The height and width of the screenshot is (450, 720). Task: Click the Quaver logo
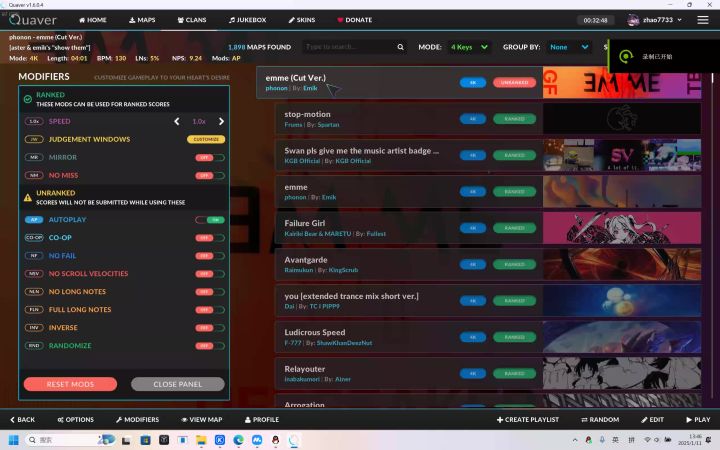coord(33,20)
